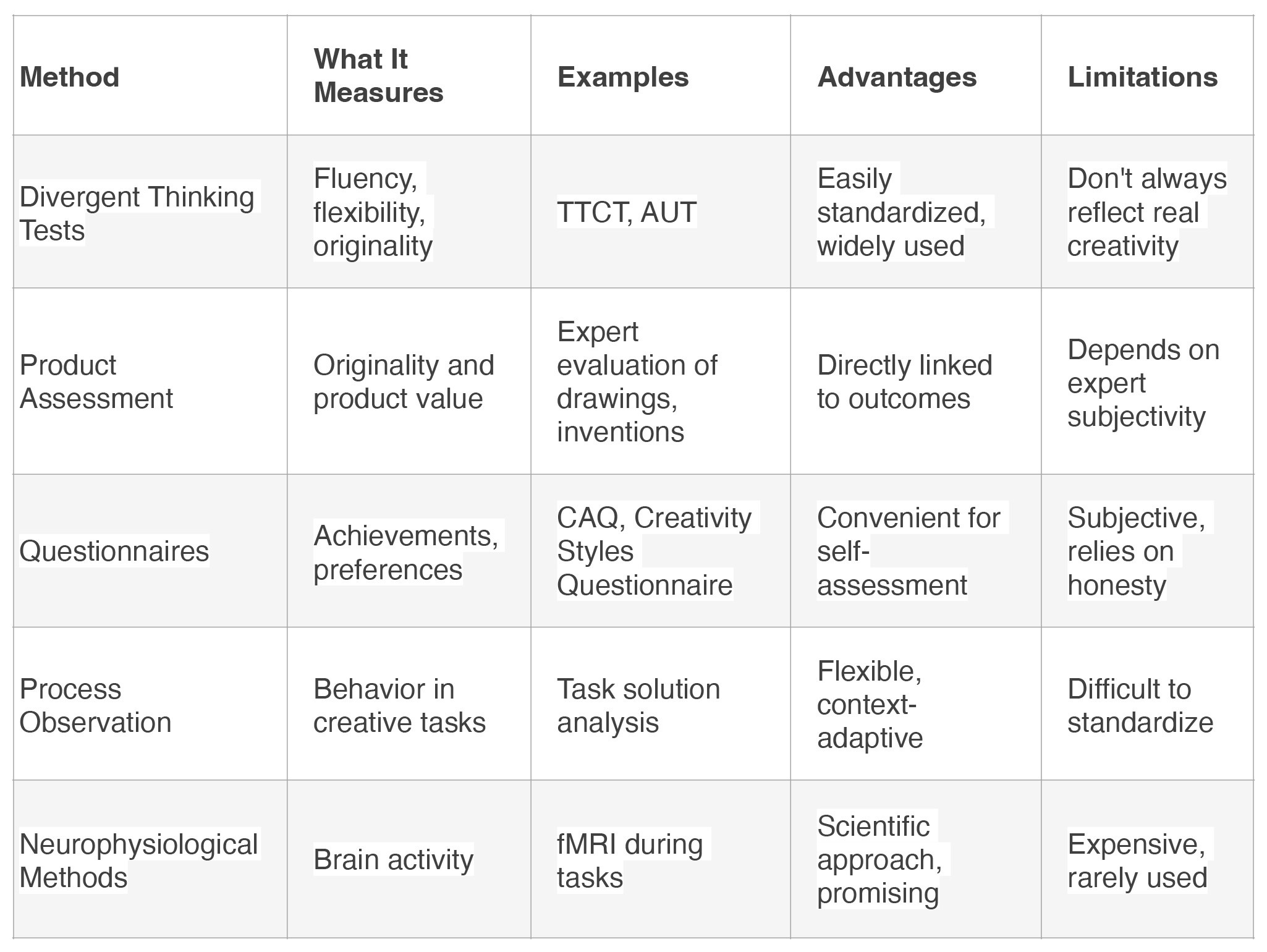Click the Originality and product value cell
Image resolution: width=1267 pixels, height=952 pixels.
[409, 381]
